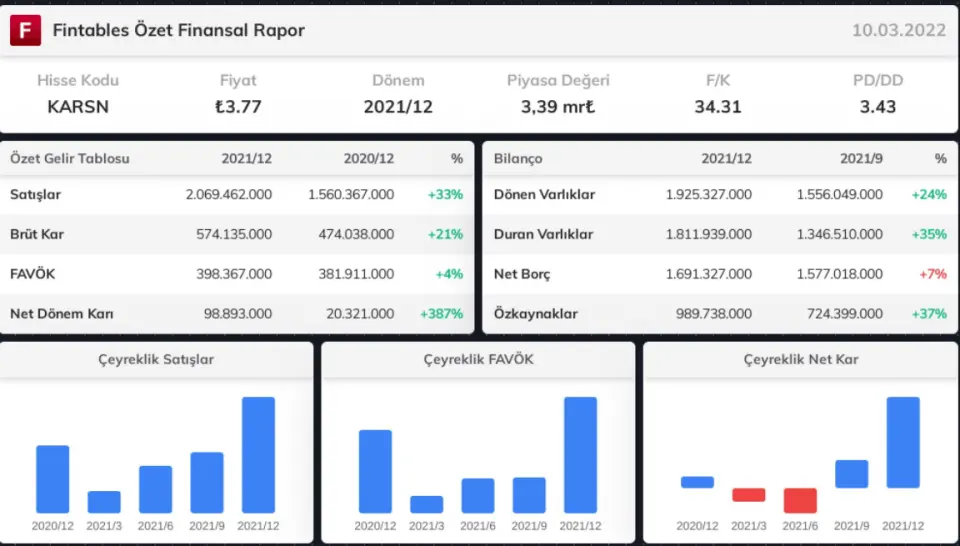Click the 2021/12 period value under Dönem
Image resolution: width=960 pixels, height=546 pixels.
[x=398, y=106]
